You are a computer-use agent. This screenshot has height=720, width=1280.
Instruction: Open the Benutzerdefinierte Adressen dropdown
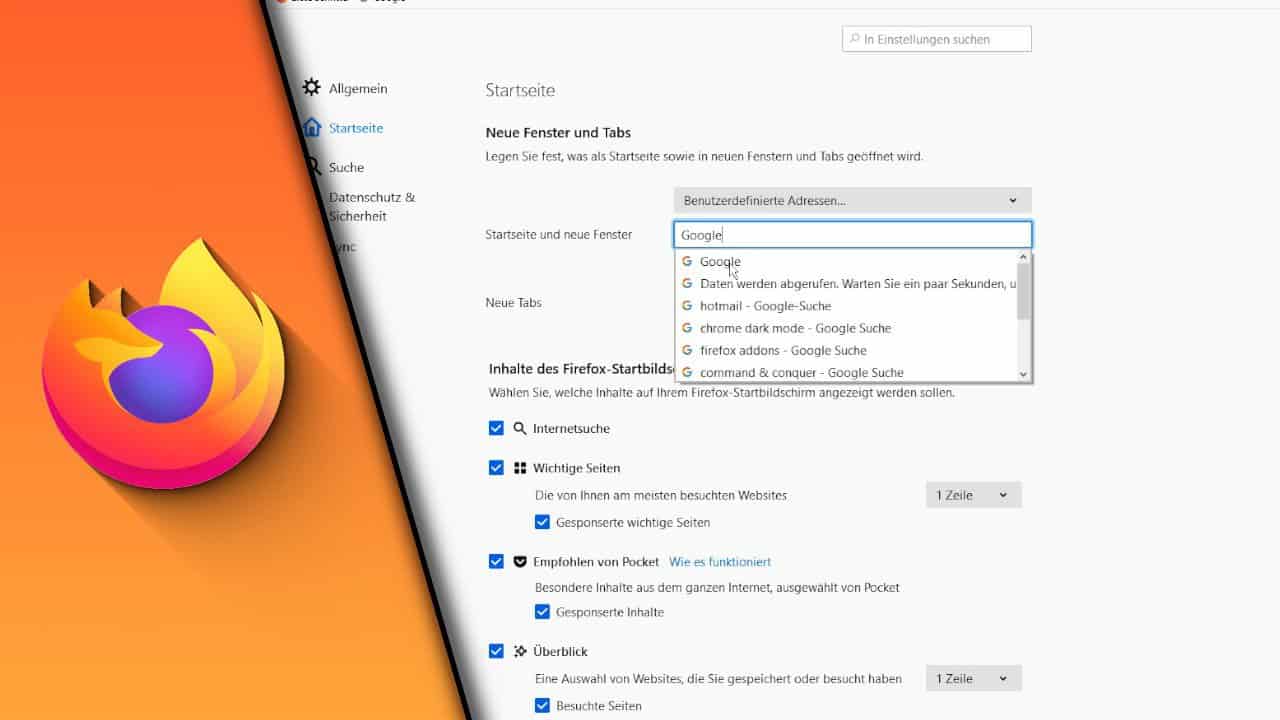coord(852,200)
